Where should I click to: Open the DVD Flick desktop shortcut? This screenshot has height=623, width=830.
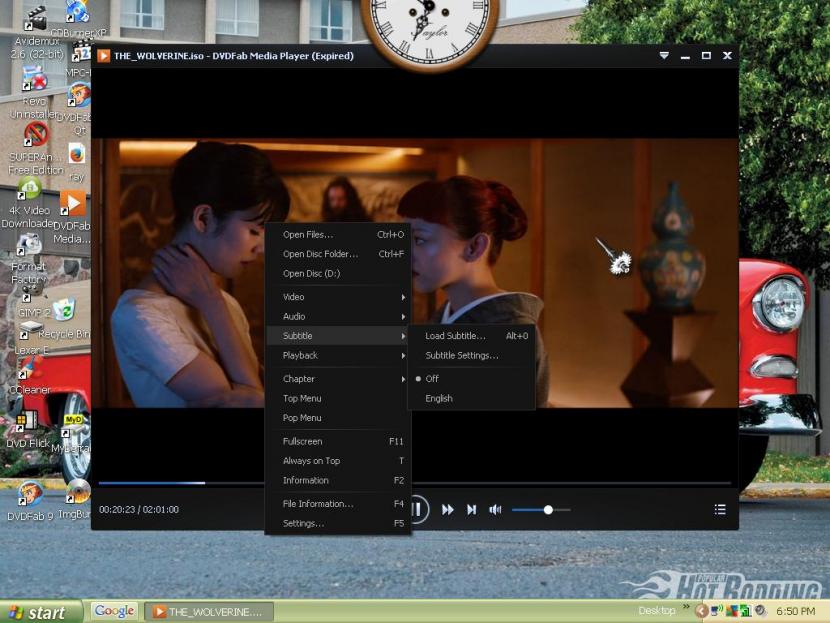pos(26,421)
